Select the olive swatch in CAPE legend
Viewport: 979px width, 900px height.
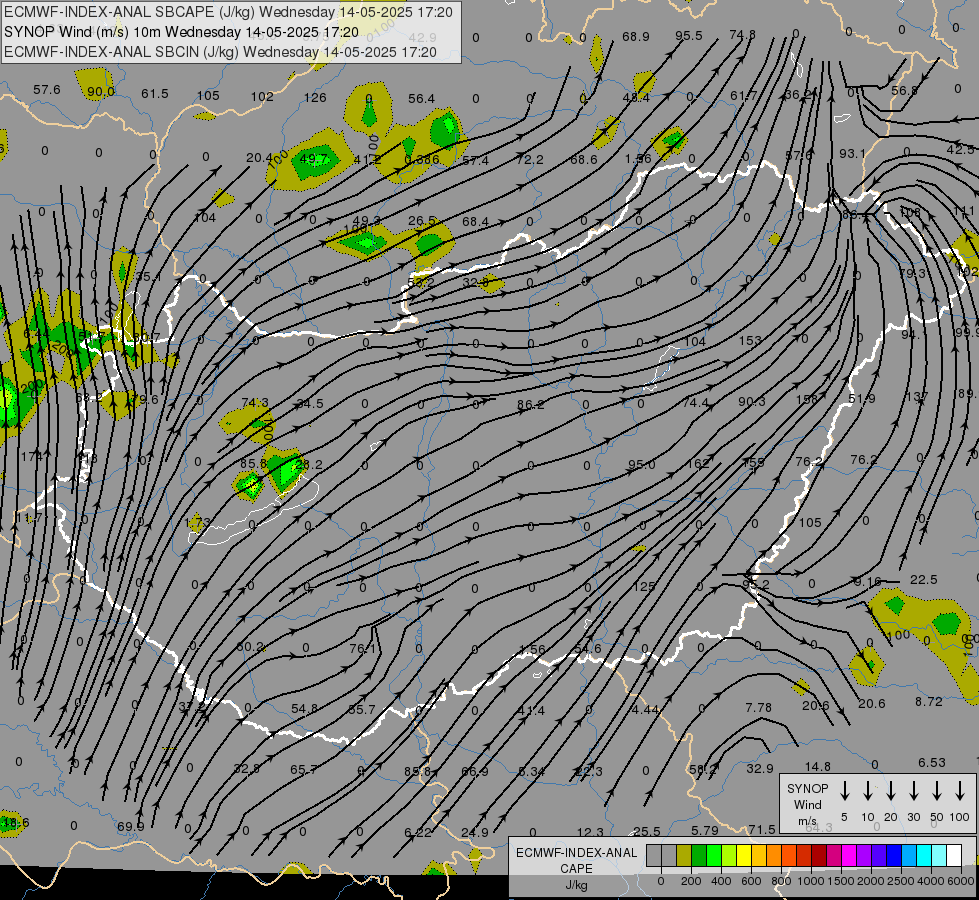(684, 855)
